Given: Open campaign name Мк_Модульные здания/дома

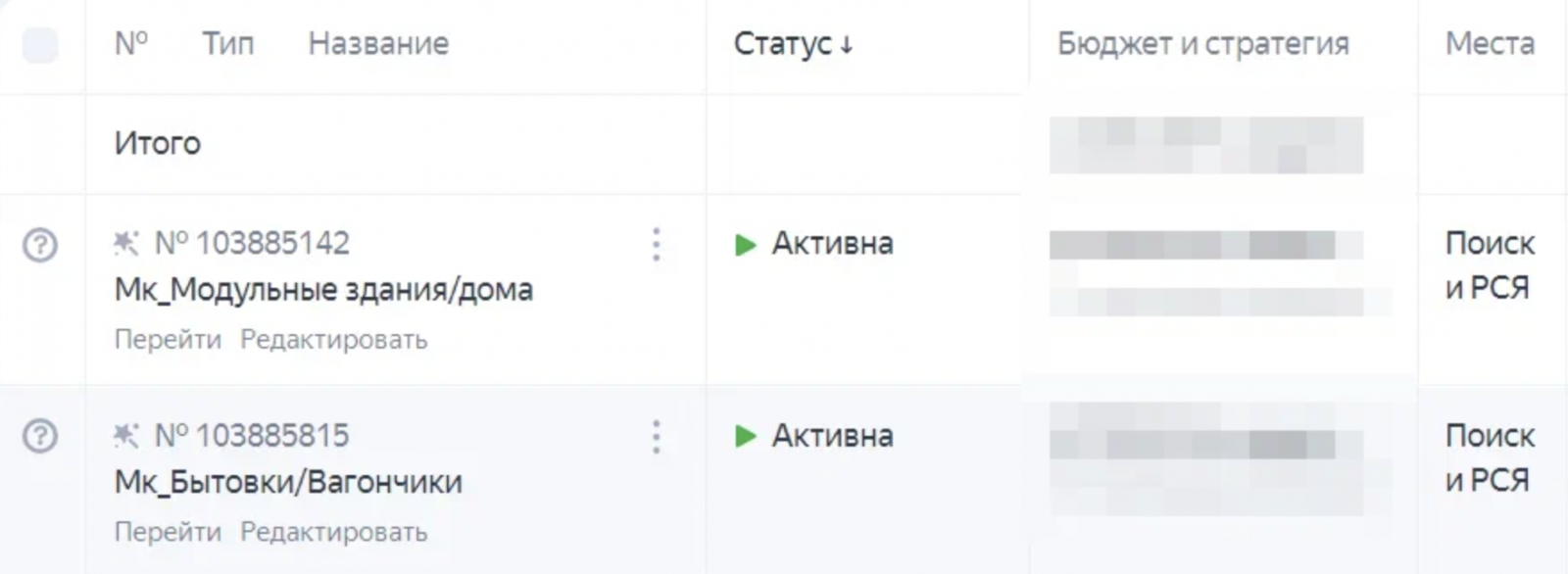Looking at the screenshot, I should [x=323, y=290].
